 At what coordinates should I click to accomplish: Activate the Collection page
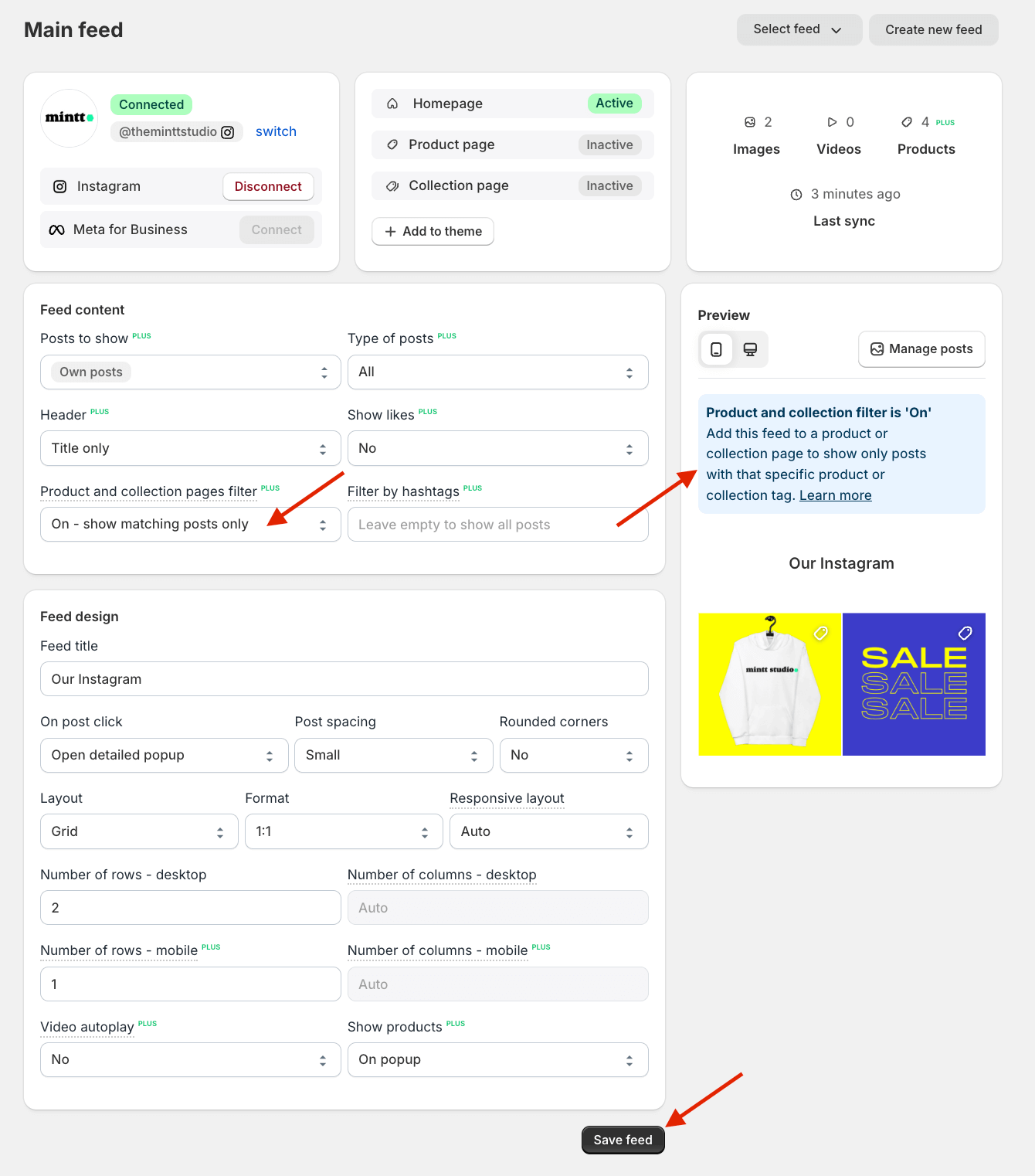click(609, 185)
